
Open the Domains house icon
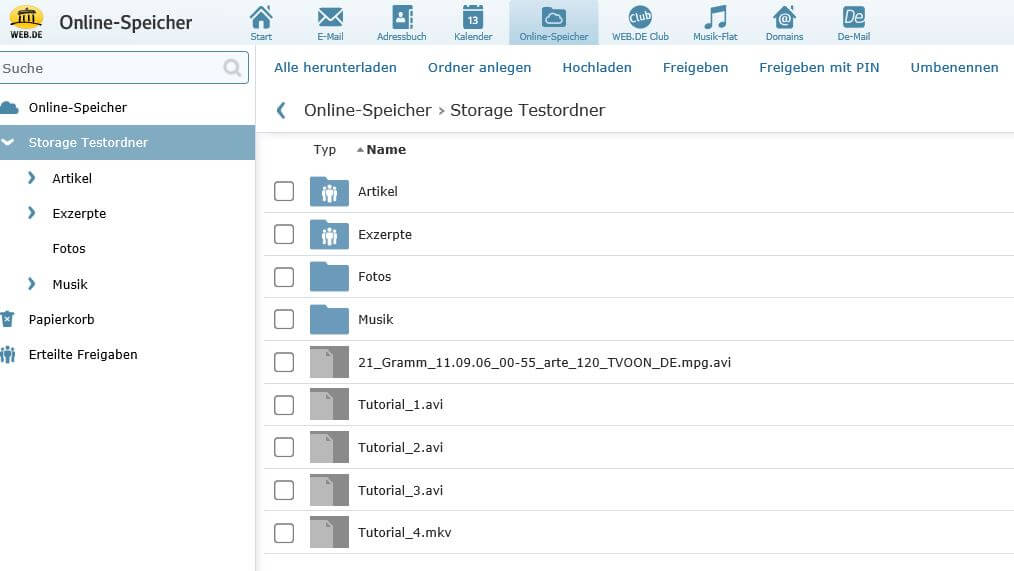(785, 17)
